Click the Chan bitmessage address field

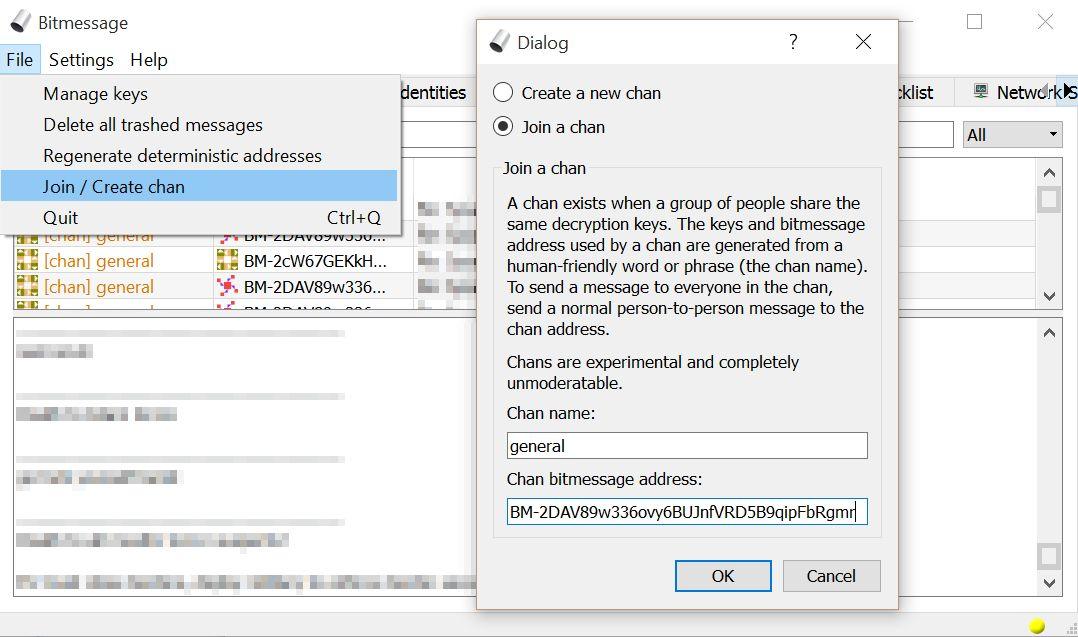tap(687, 512)
